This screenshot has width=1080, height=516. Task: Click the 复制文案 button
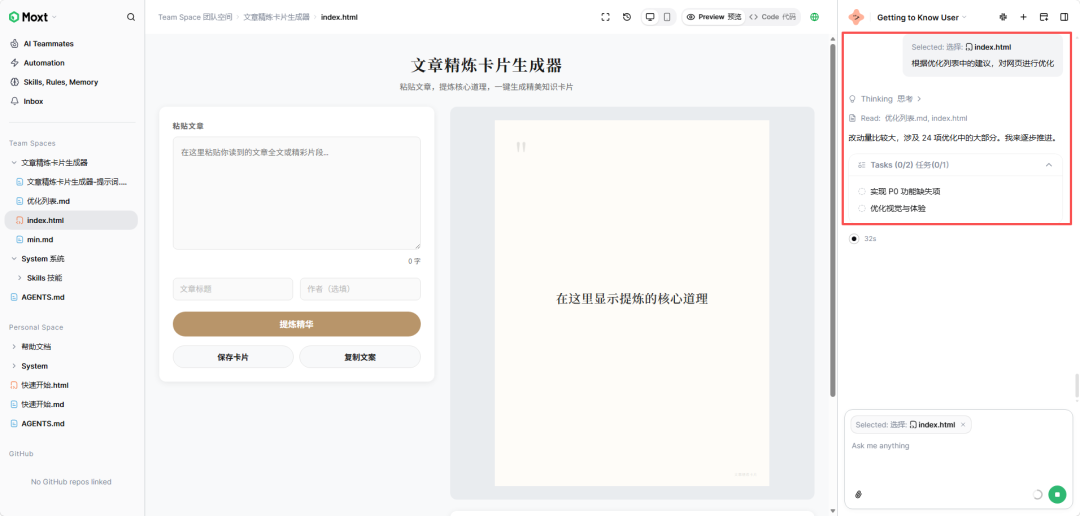(360, 358)
